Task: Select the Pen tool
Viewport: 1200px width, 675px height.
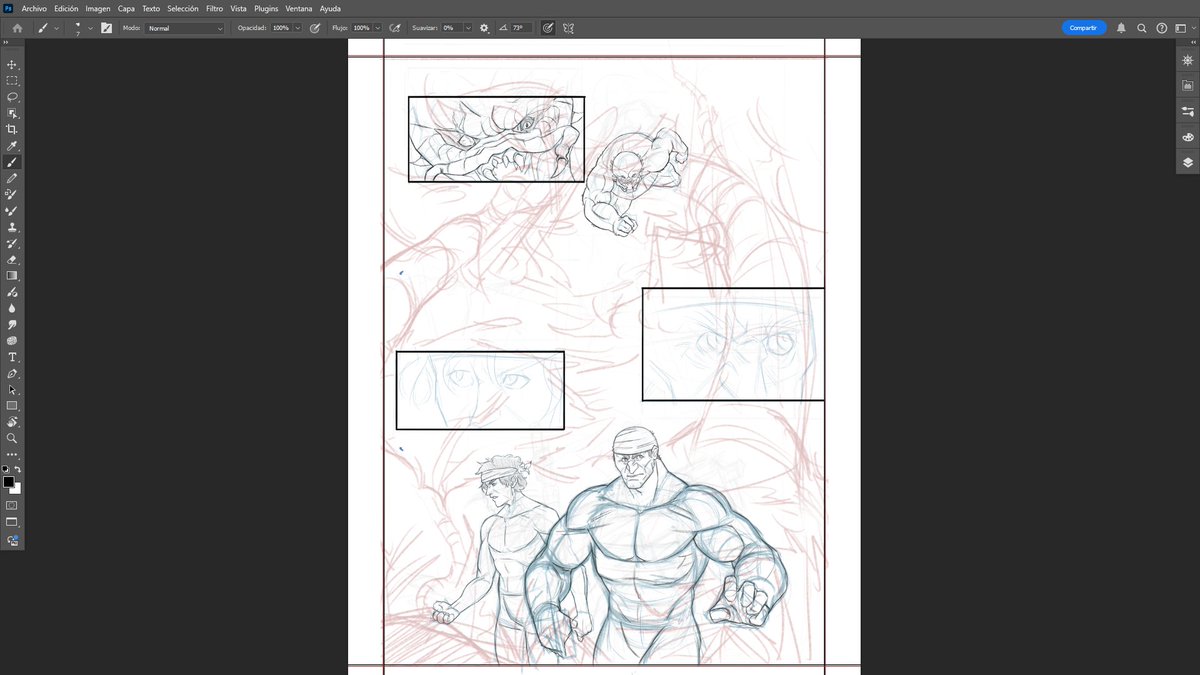Action: 12,373
